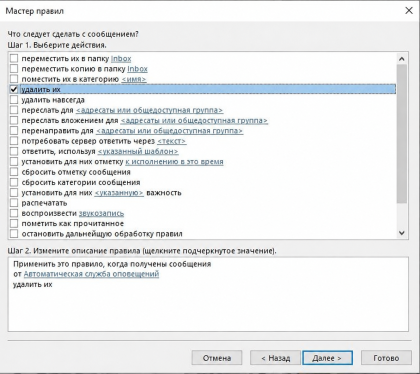This screenshot has height=374, width=420.
Task: Select 'удалить их' text in rule description
Action: (x=33, y=285)
